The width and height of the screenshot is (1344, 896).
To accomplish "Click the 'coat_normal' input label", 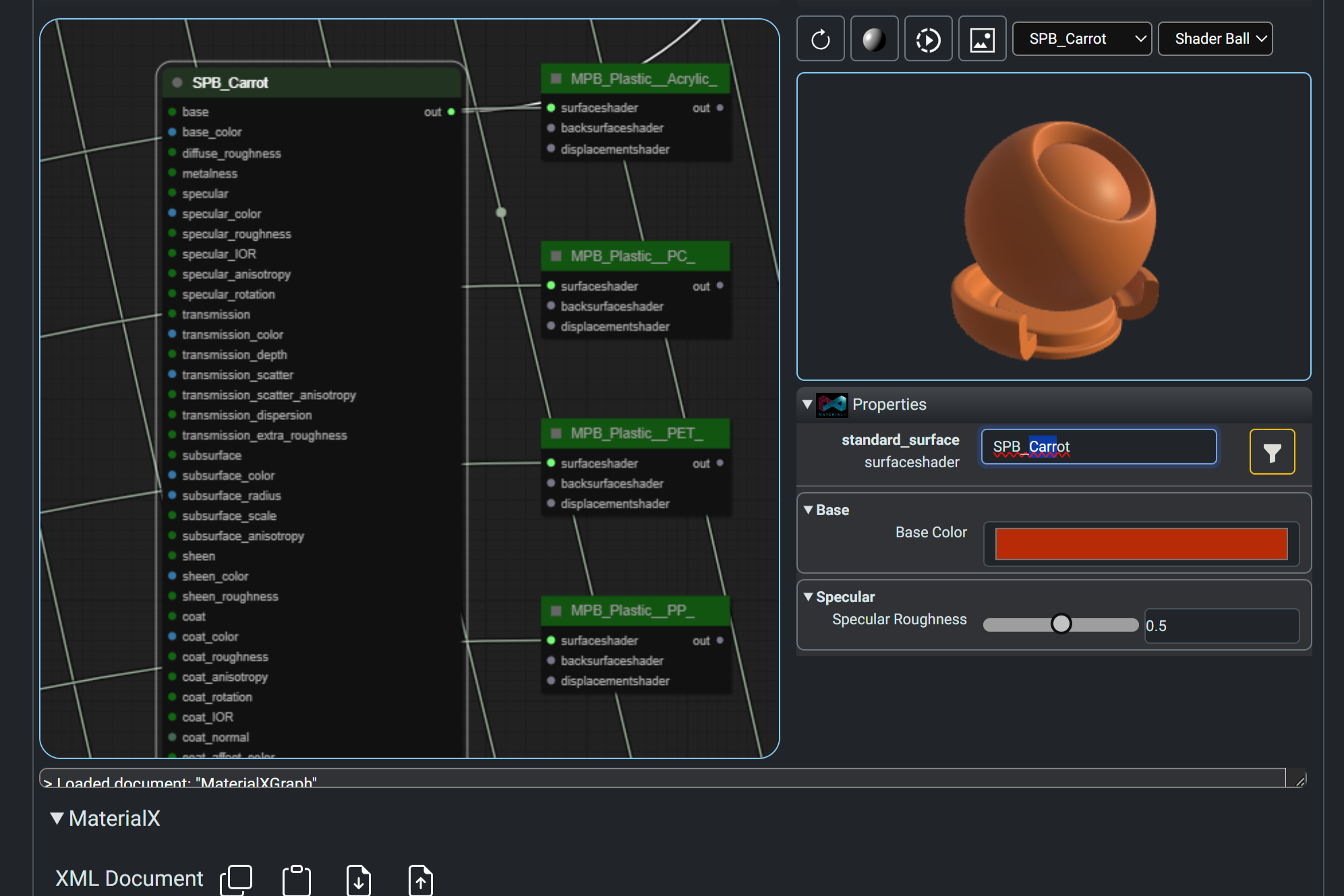I will [215, 738].
